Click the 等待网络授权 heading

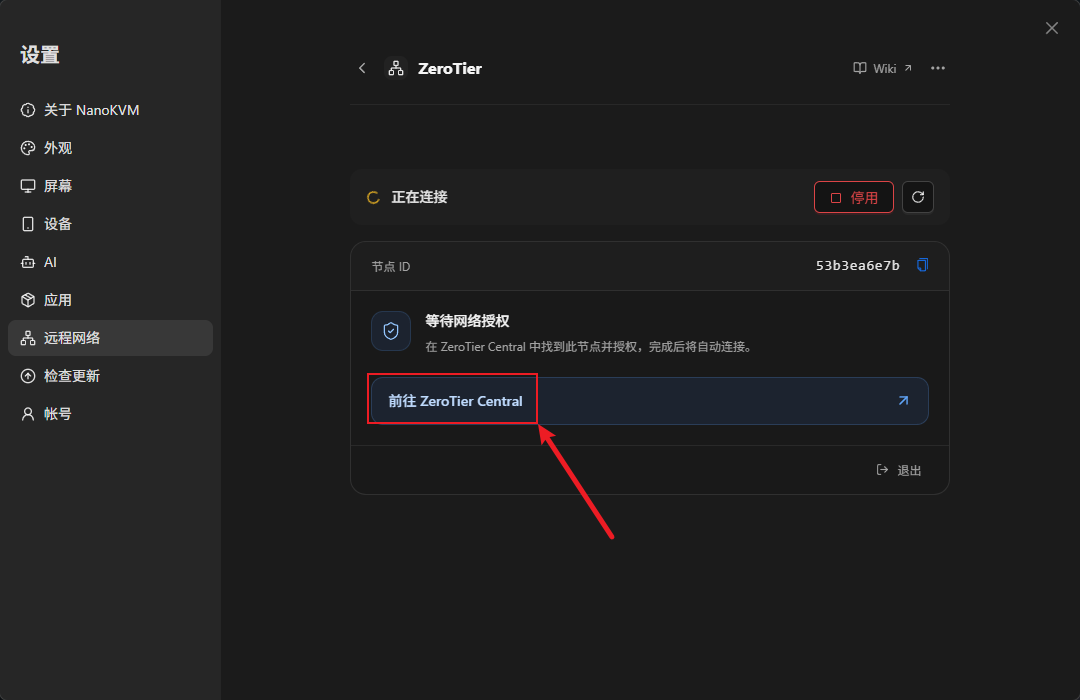[467, 321]
